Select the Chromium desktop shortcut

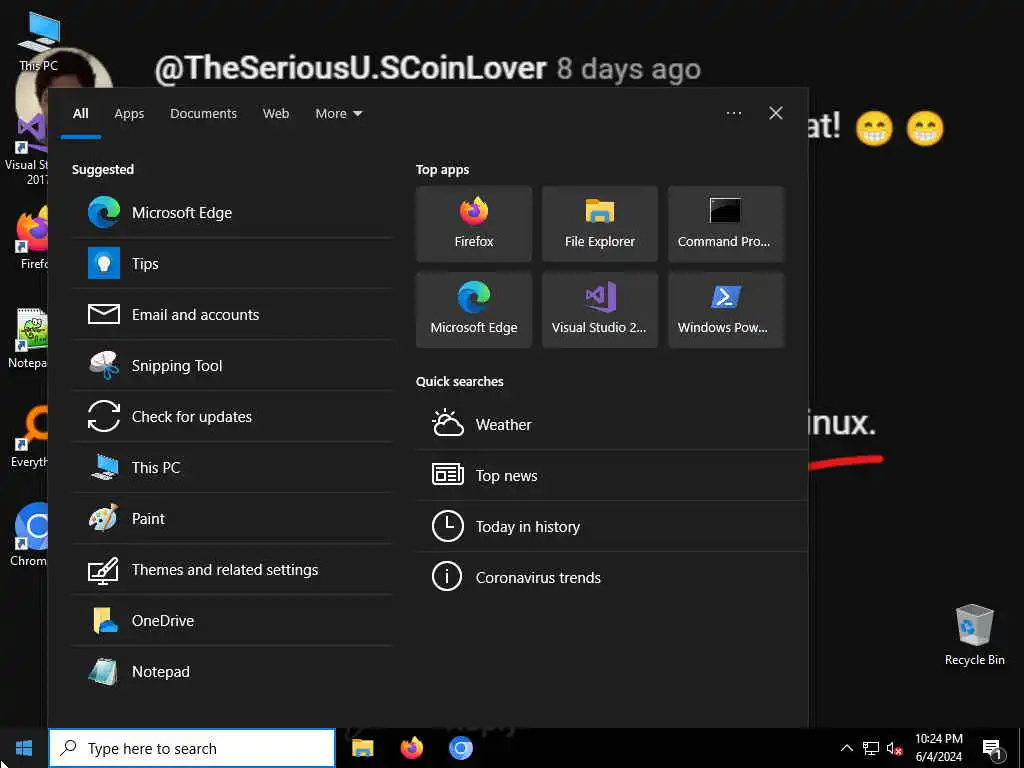[x=29, y=536]
